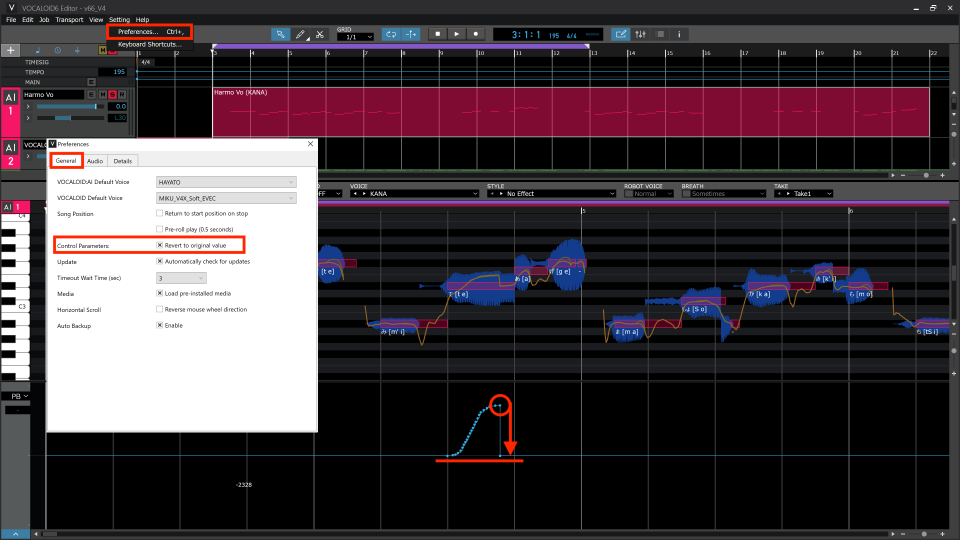Arm record on Harmo Vo track

pos(122,94)
